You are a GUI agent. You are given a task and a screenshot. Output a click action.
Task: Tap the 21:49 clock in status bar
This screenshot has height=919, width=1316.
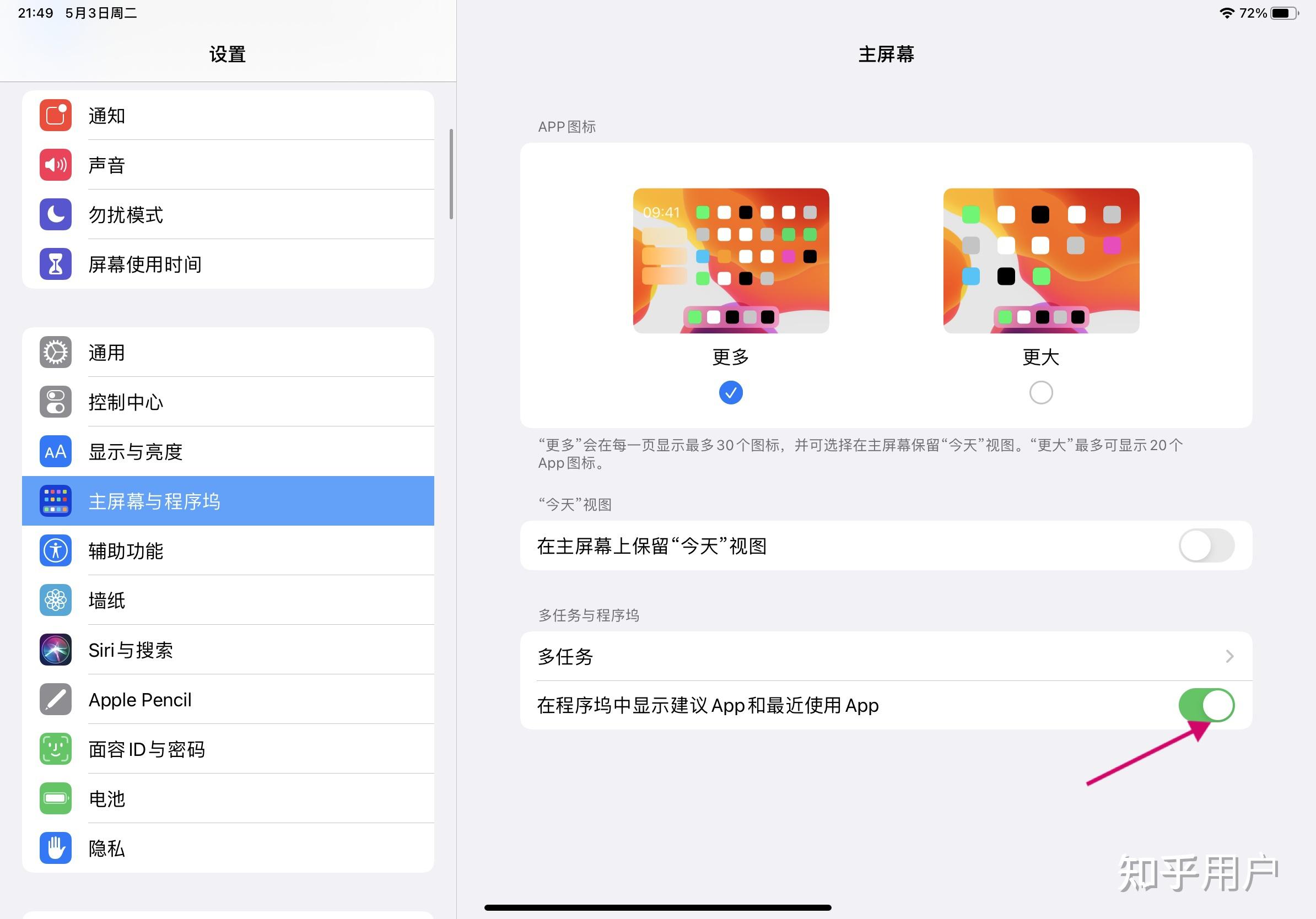[x=35, y=13]
